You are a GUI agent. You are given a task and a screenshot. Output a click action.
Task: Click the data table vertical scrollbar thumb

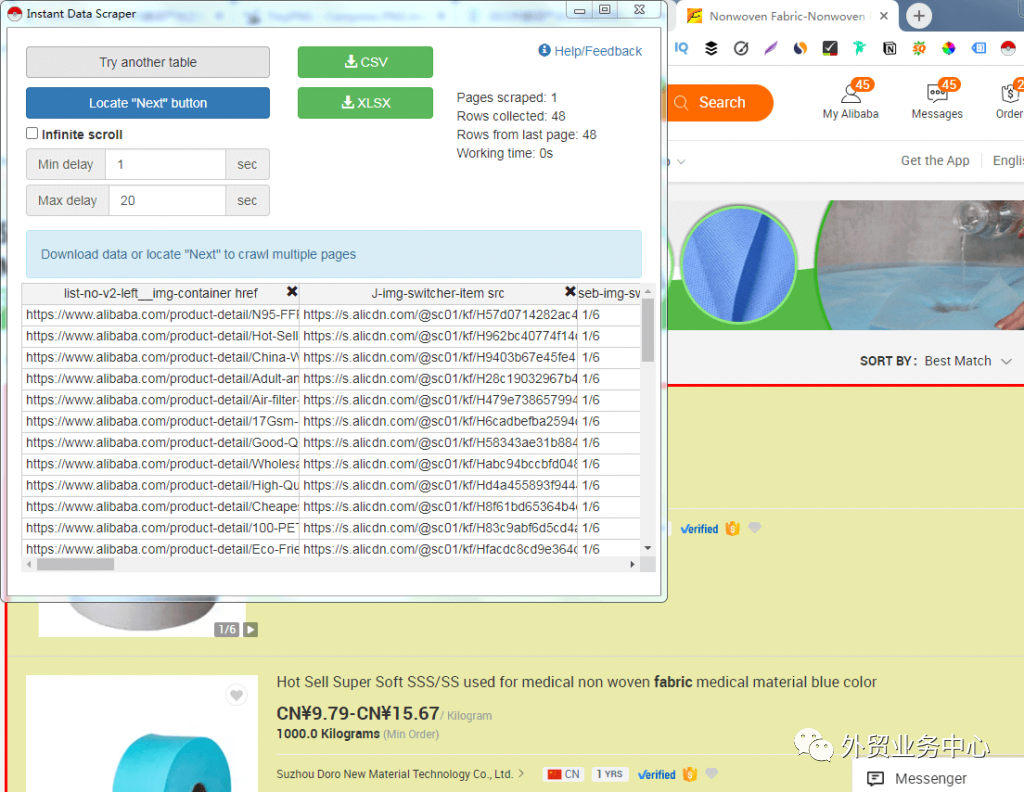tap(647, 330)
